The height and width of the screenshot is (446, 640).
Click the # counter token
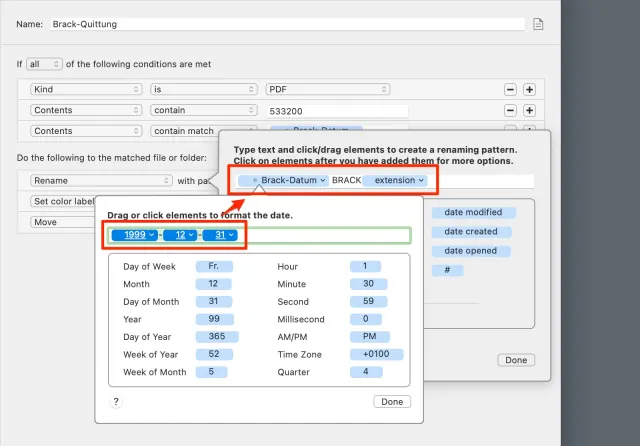click(448, 270)
